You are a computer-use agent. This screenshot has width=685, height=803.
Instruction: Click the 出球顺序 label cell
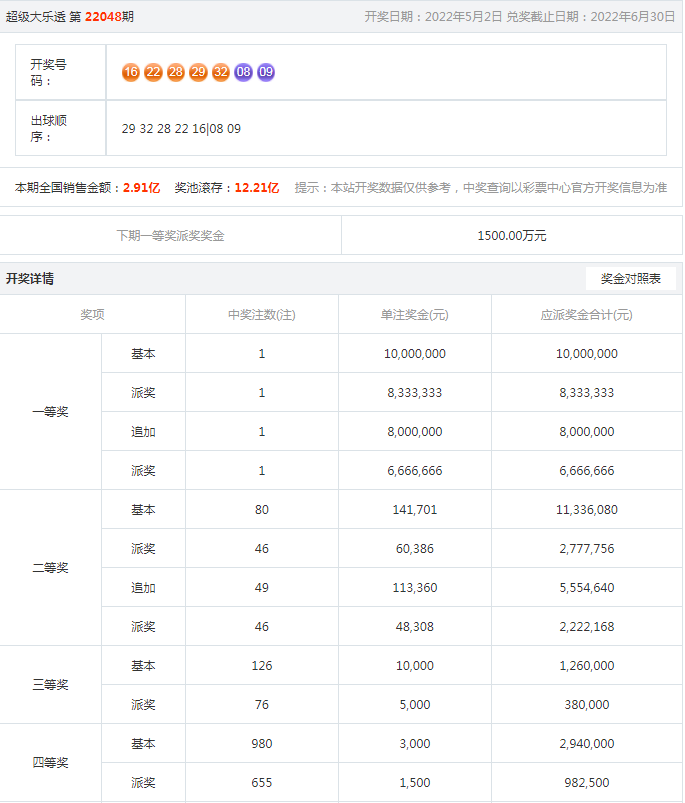(x=60, y=128)
